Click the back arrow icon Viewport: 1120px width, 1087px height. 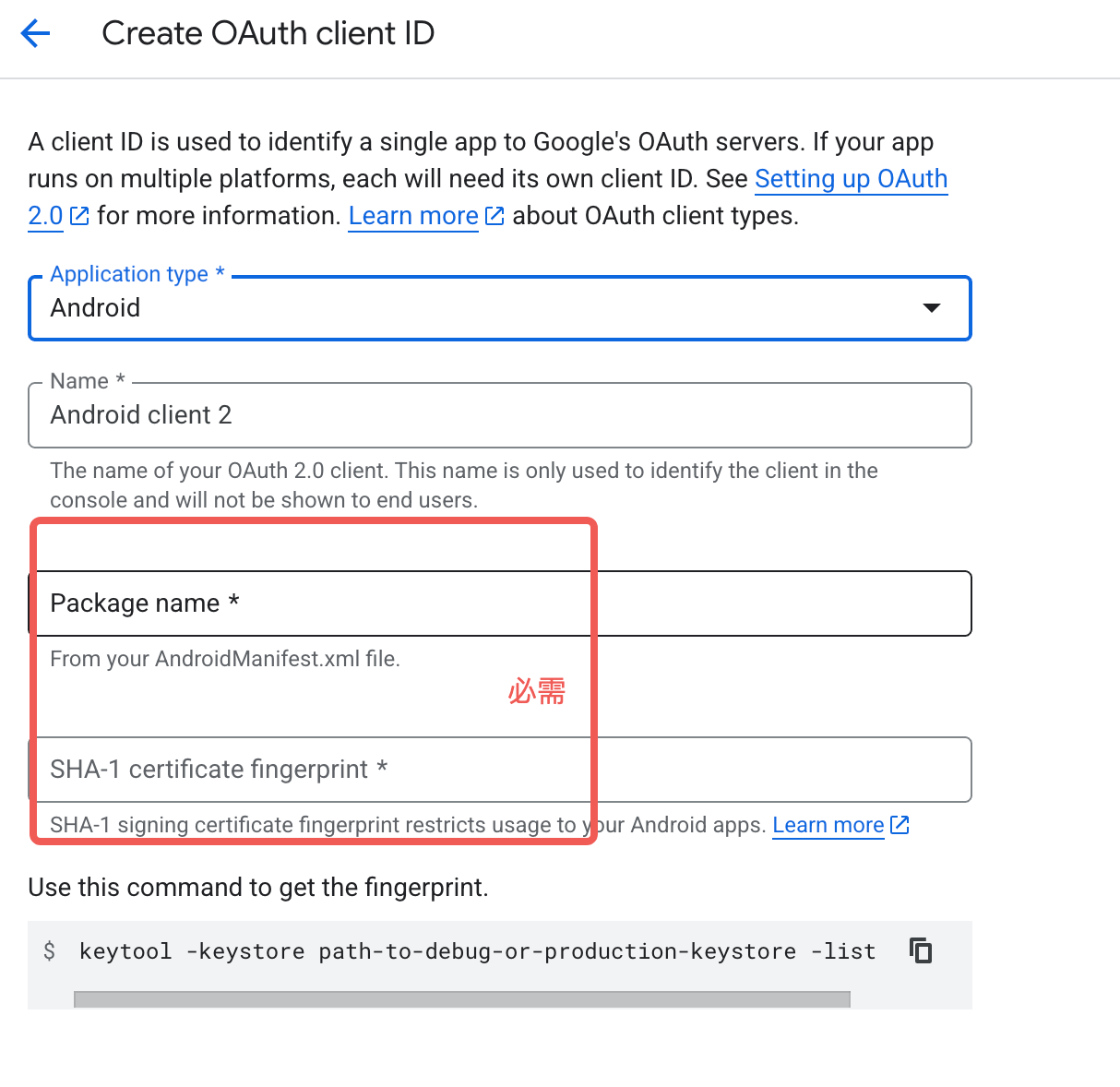(35, 34)
